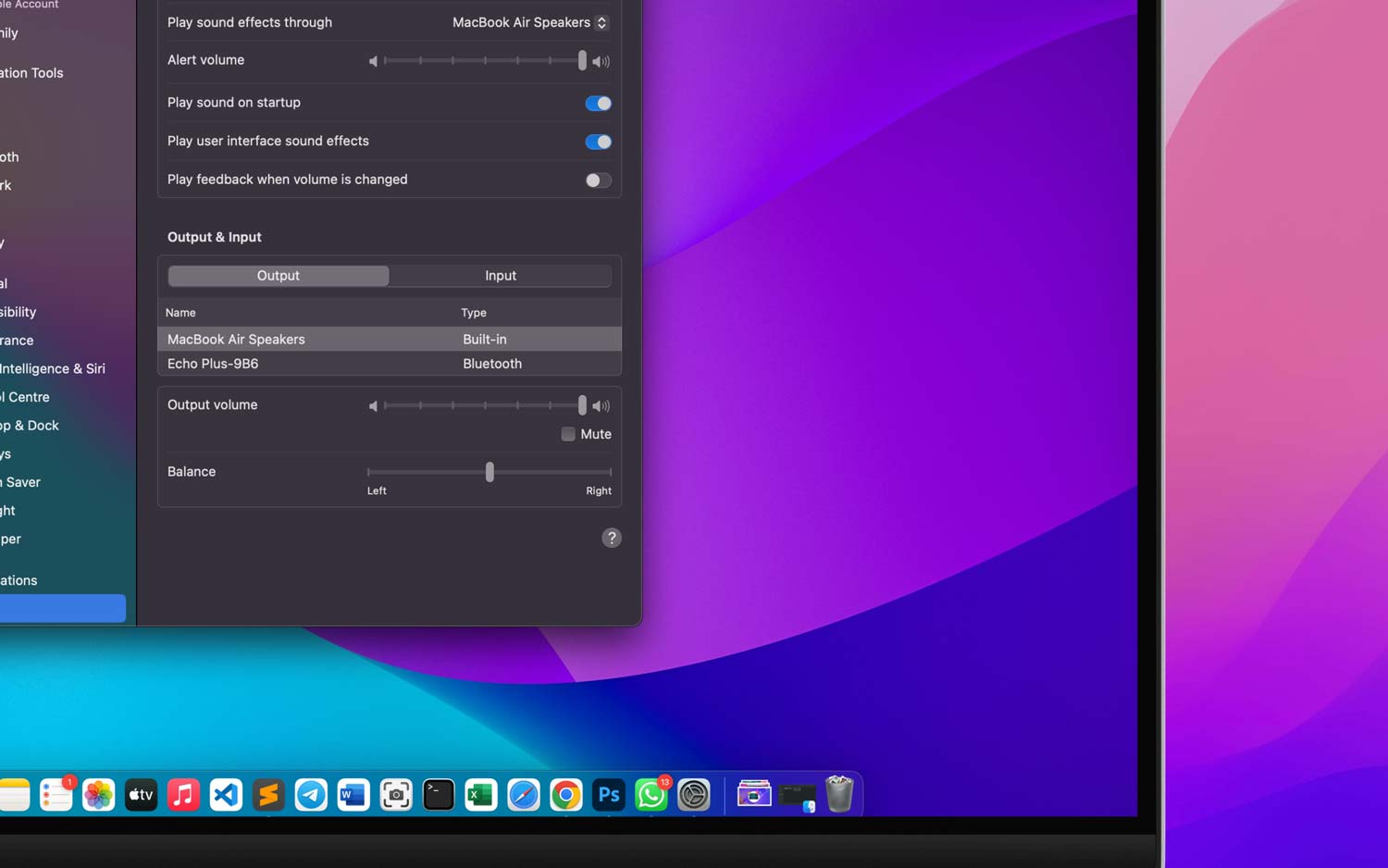Start Sublime Text from the Dock
Viewport: 1388px width, 868px height.
click(x=268, y=794)
